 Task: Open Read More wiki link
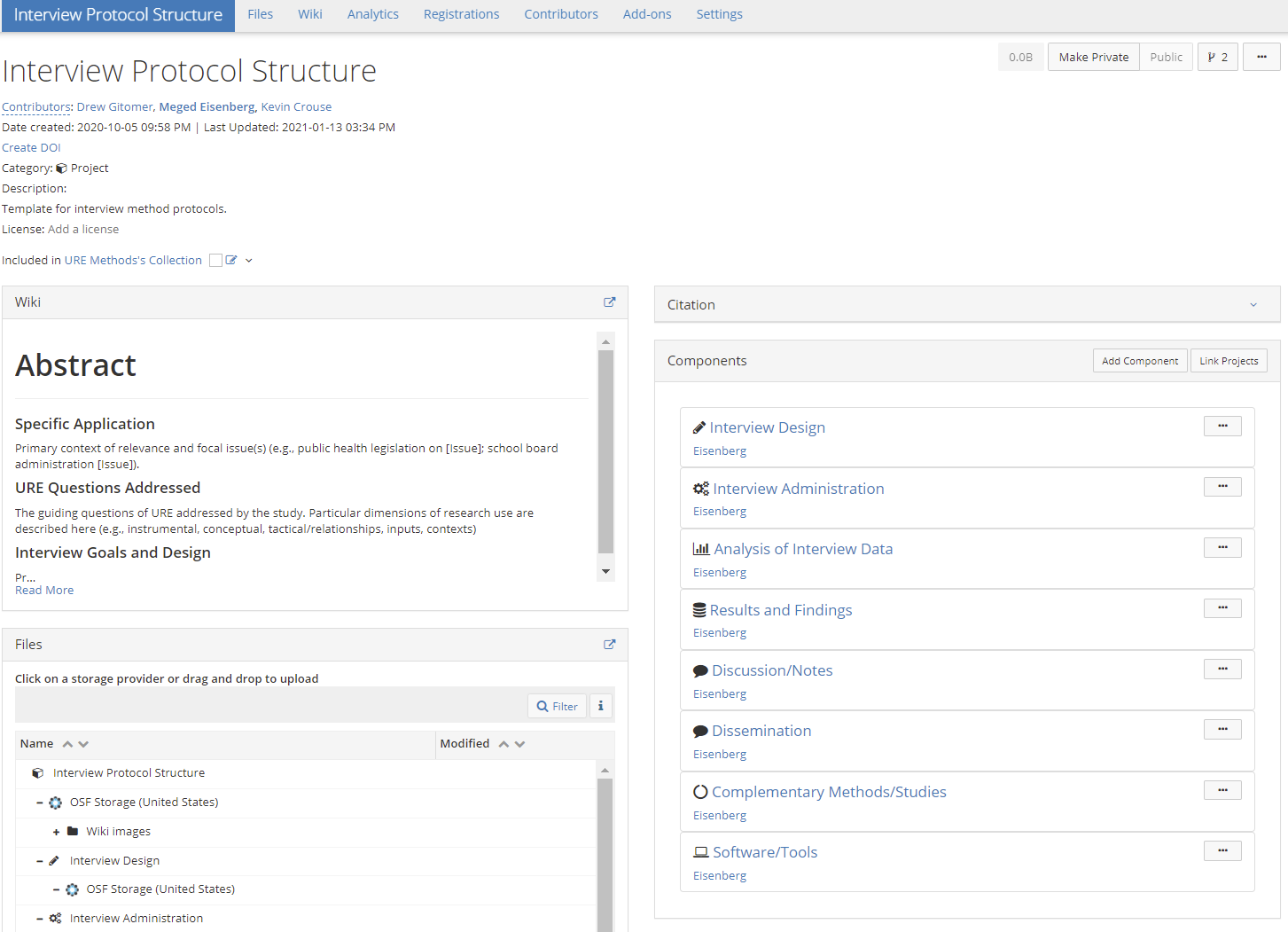(x=44, y=591)
